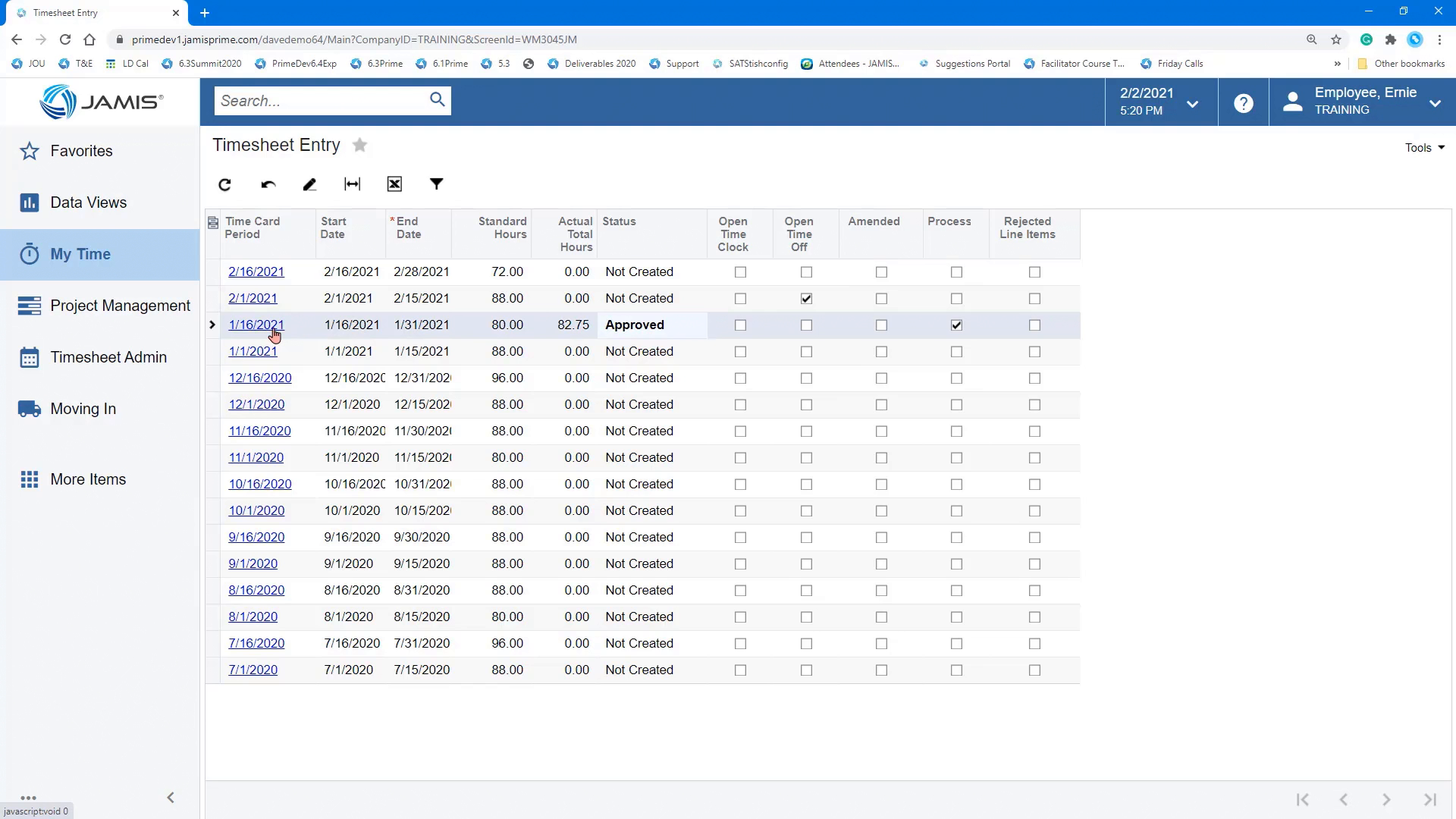The height and width of the screenshot is (819, 1456).
Task: Switch to the Timesheet Entry browser tab
Action: click(x=91, y=12)
